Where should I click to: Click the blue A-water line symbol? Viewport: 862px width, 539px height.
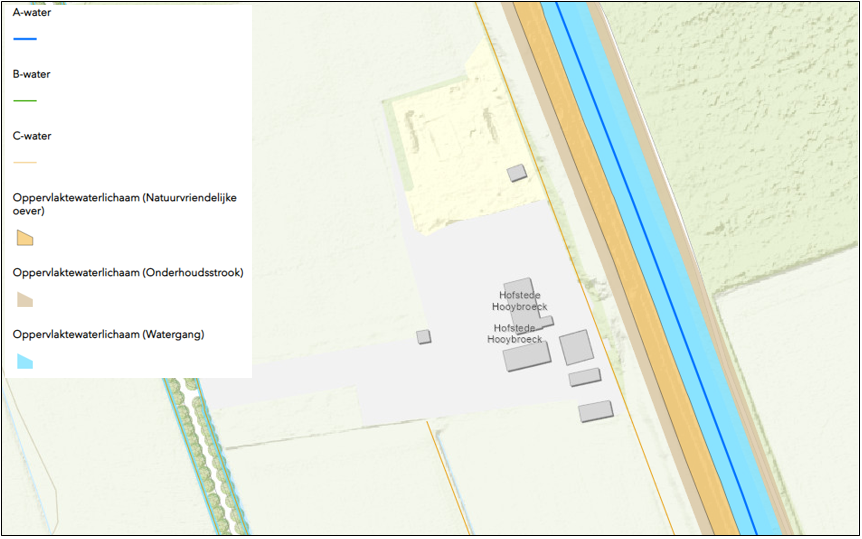(x=25, y=39)
